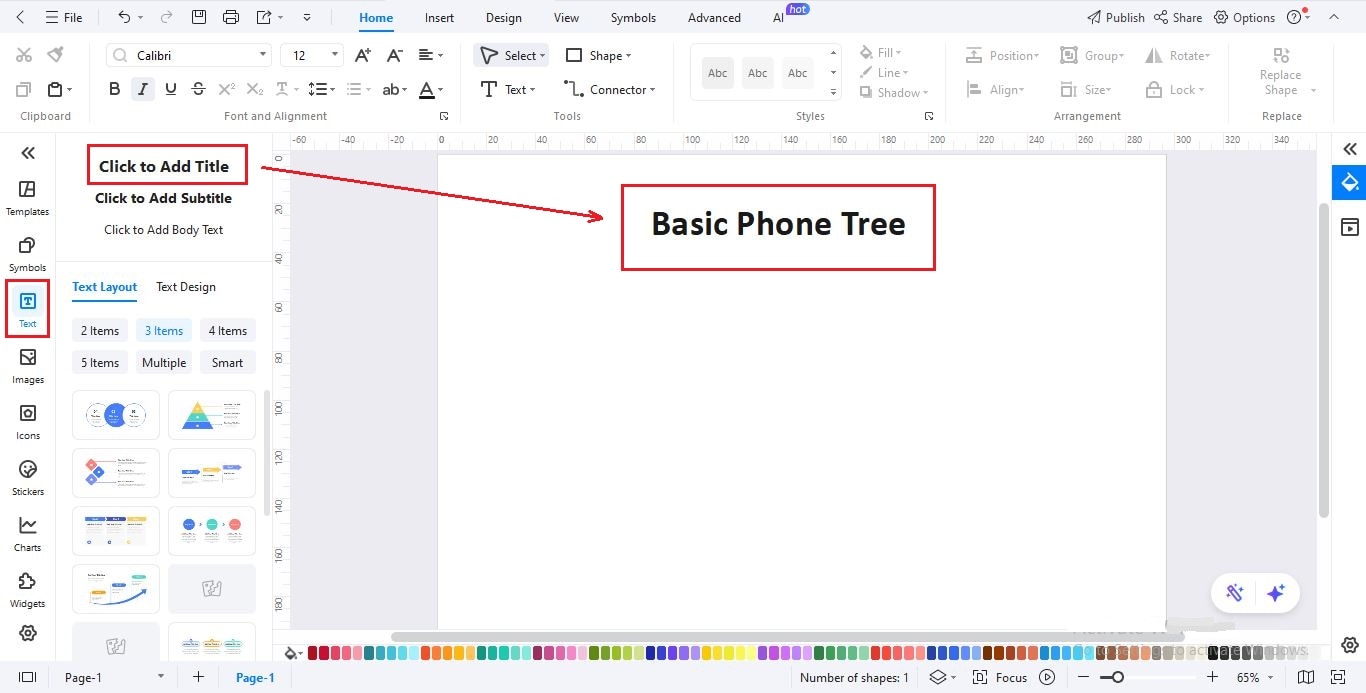
Task: Apply subscript formatting
Action: click(x=255, y=89)
